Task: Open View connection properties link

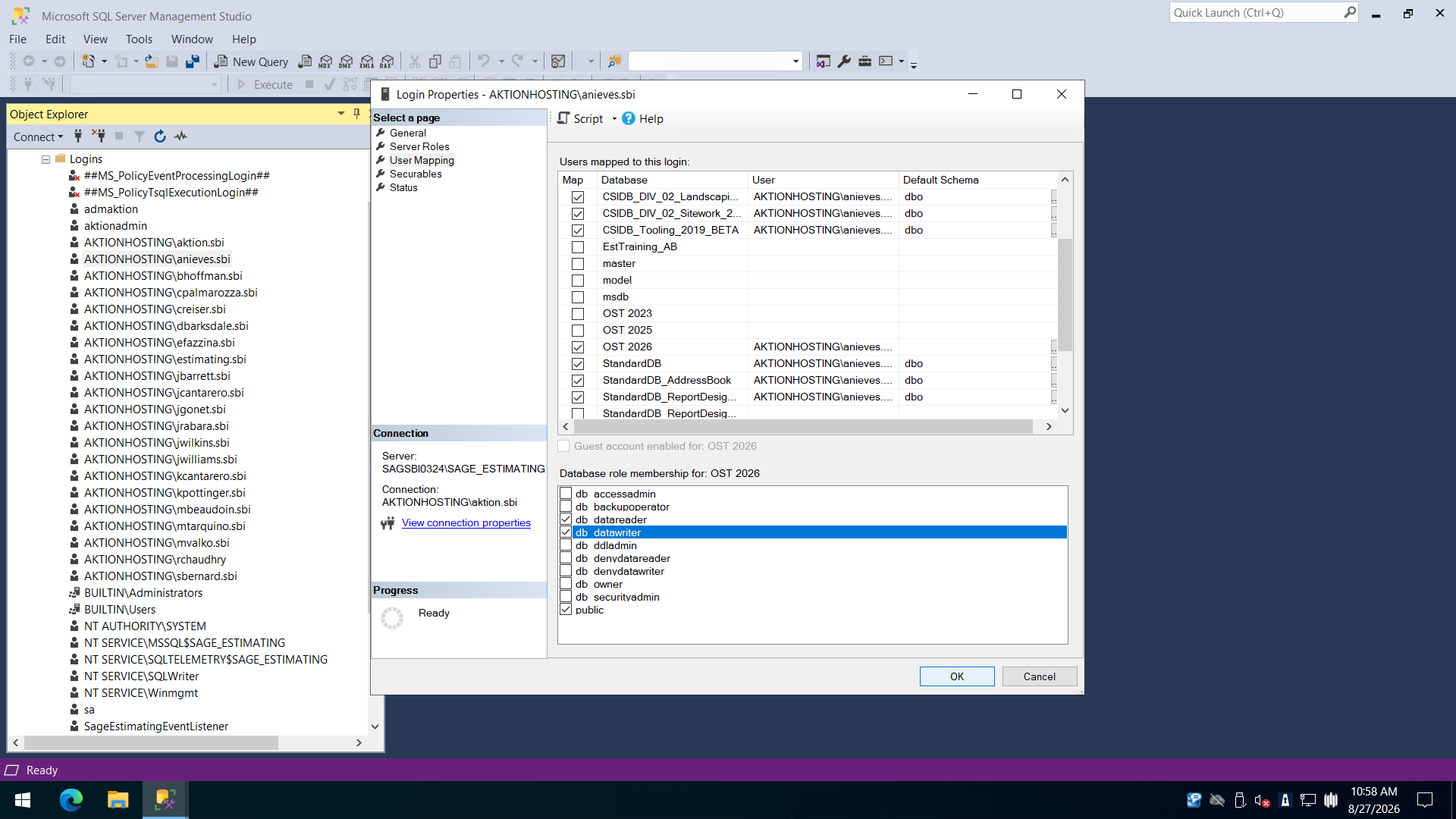Action: click(x=466, y=522)
